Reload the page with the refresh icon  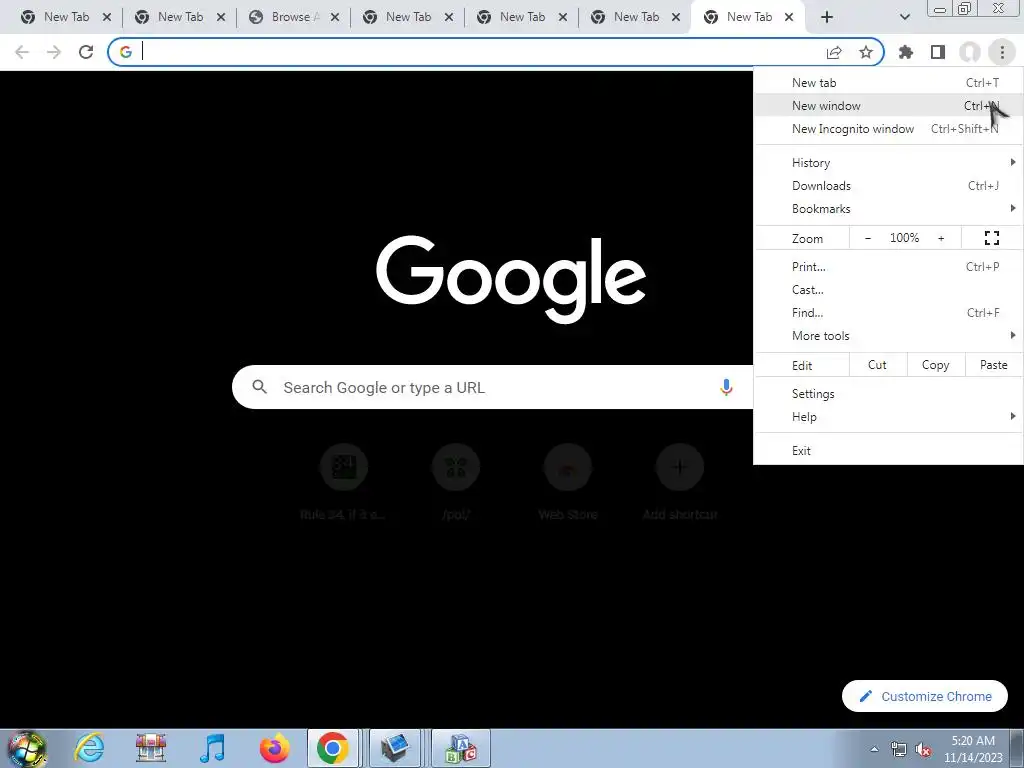[x=86, y=52]
